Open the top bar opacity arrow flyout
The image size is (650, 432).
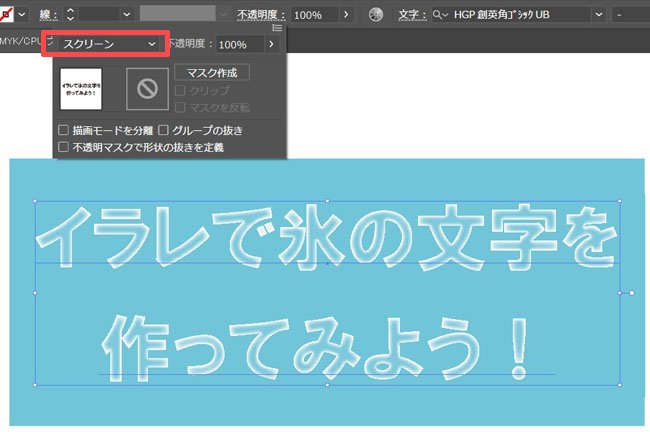click(x=346, y=15)
